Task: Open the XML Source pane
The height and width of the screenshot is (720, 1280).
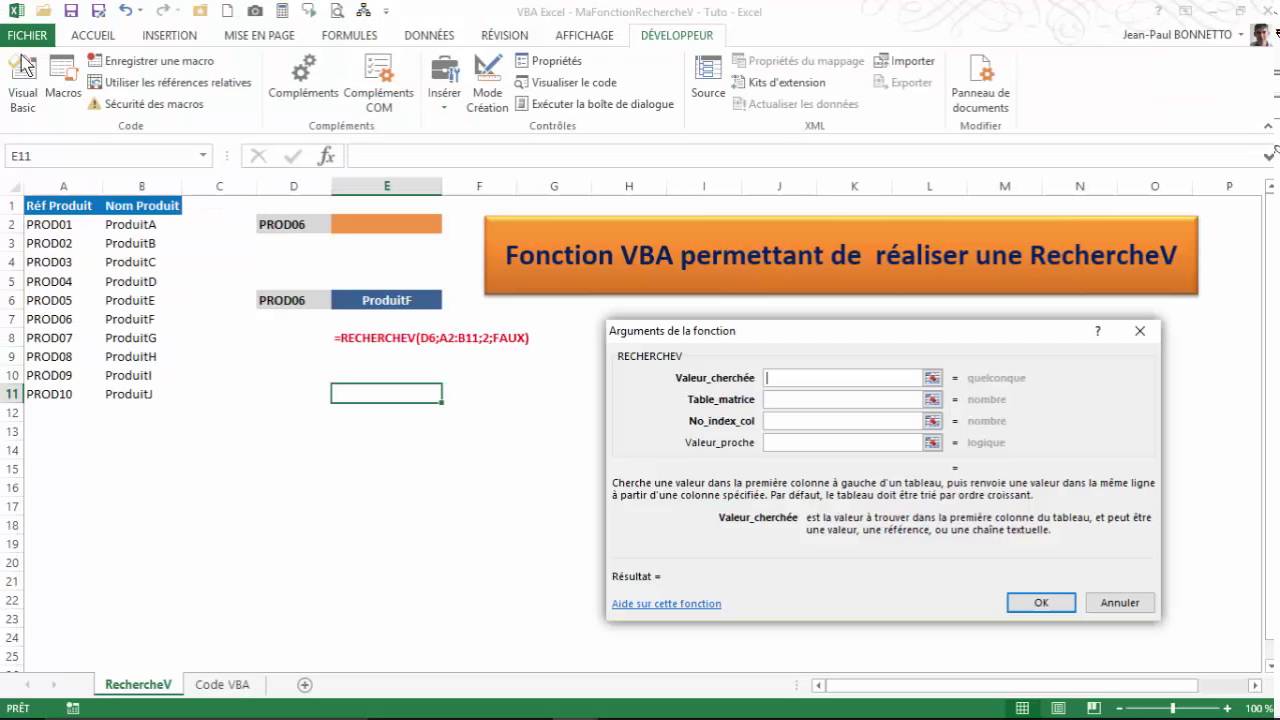Action: click(x=708, y=78)
